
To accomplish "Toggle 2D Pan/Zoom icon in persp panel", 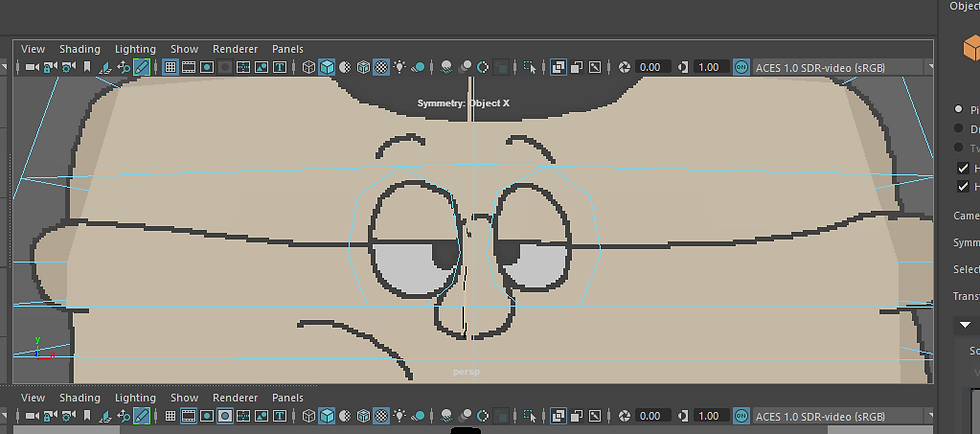I will click(x=123, y=67).
